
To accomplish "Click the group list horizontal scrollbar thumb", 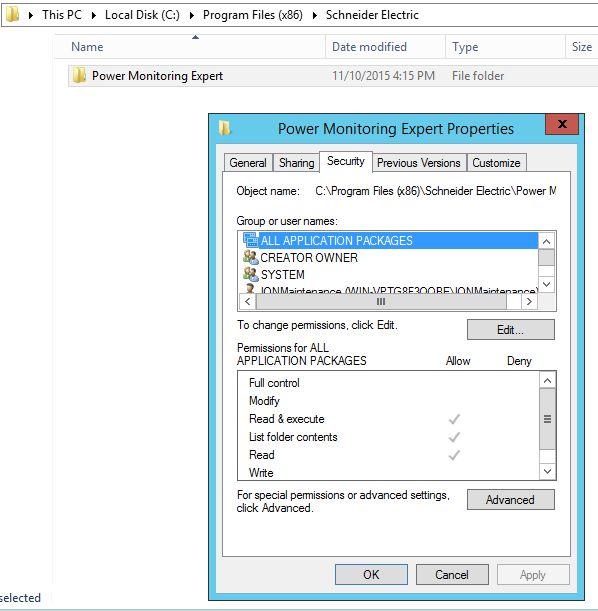I will click(381, 301).
